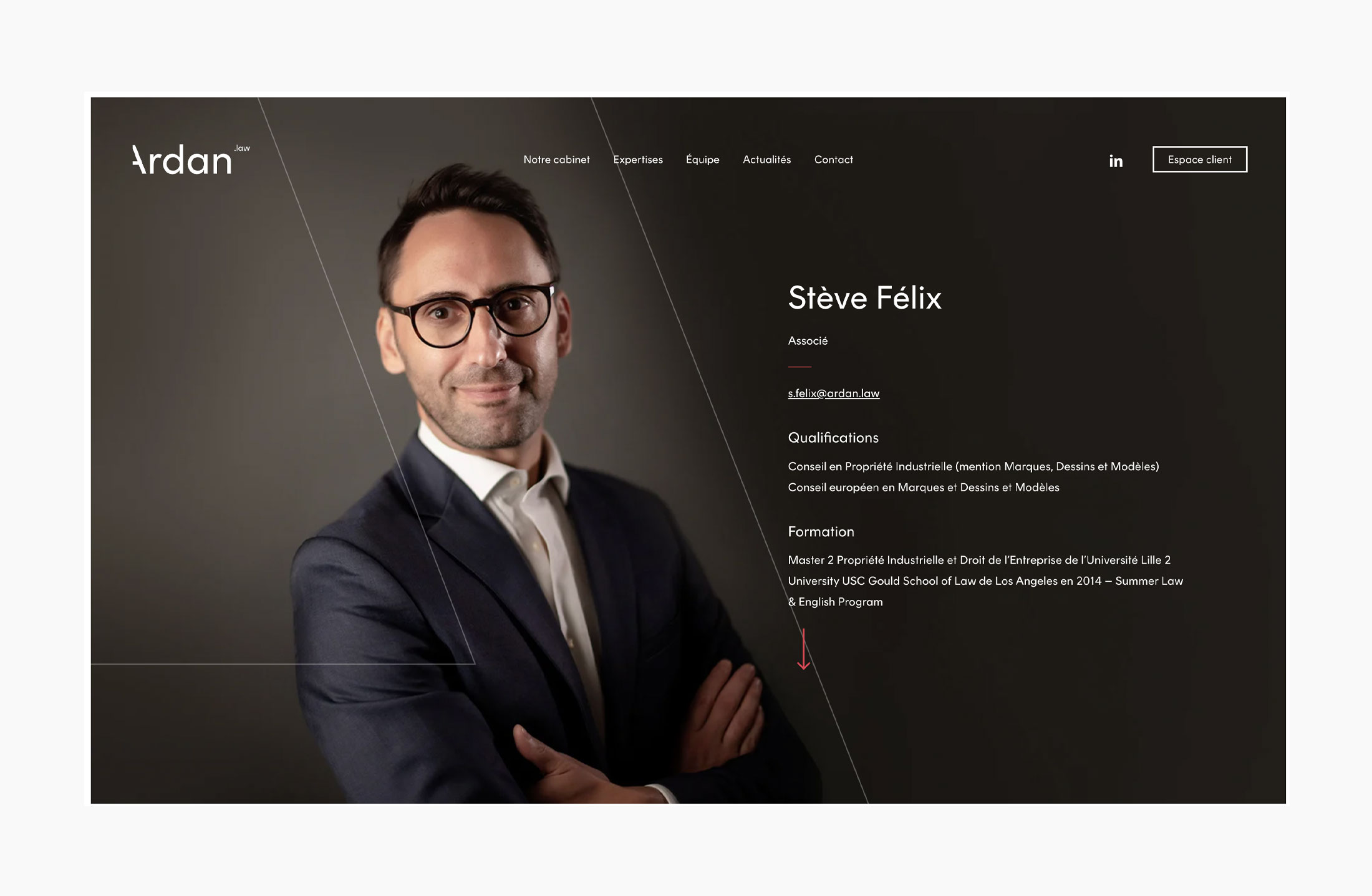Click the Conseil en Propriété Industrielle line

pos(973,466)
